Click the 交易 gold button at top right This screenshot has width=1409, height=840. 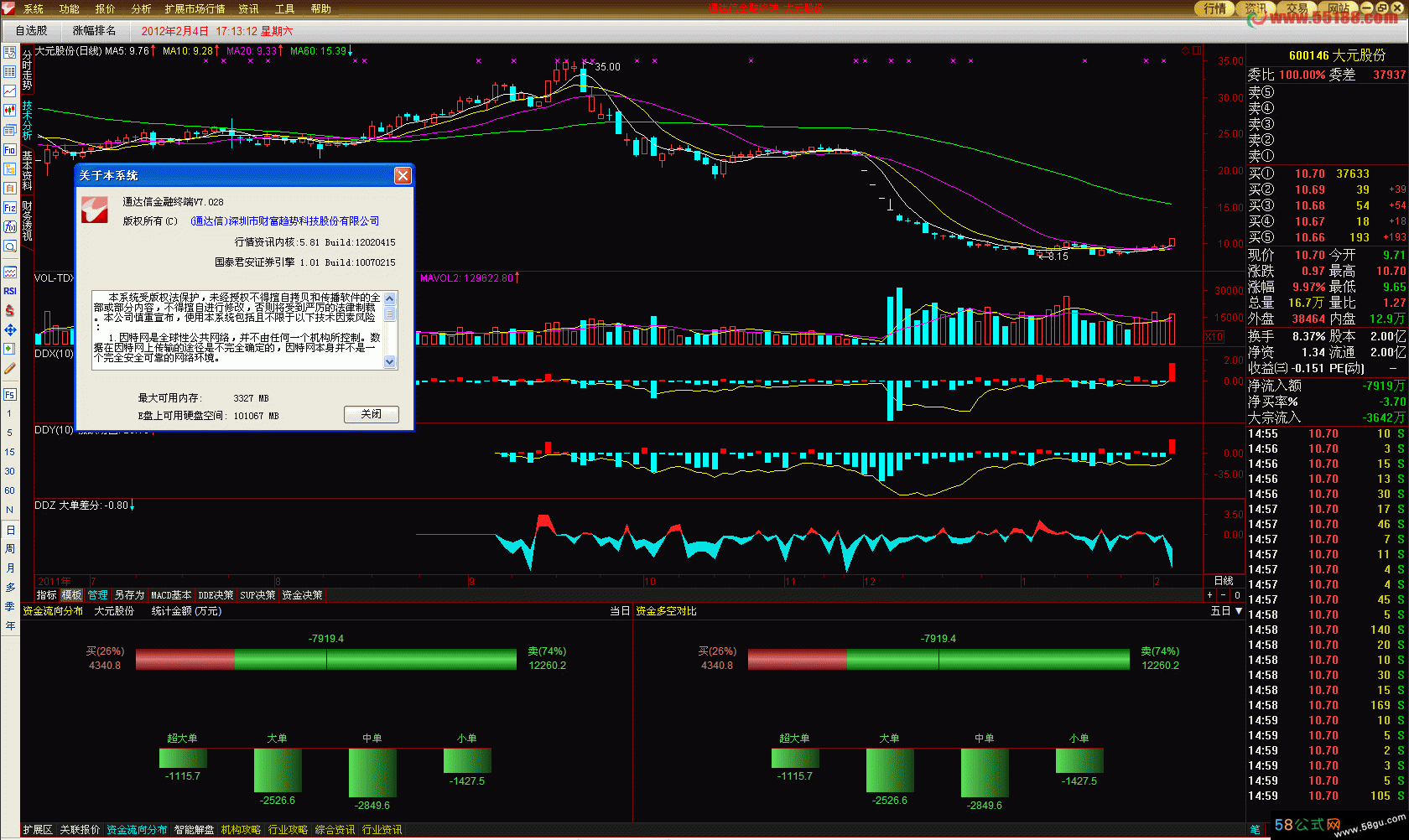(x=1297, y=8)
